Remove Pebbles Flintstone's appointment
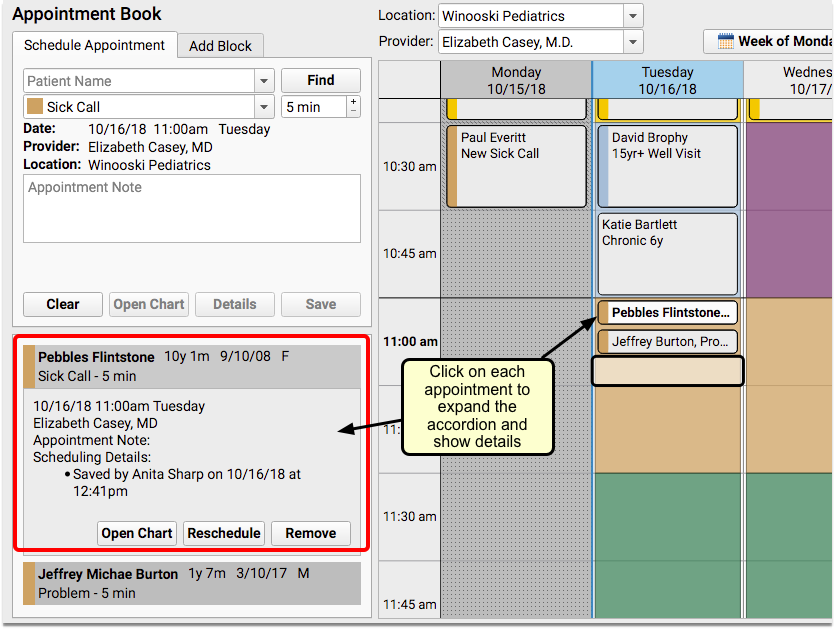The image size is (835, 630). click(311, 533)
